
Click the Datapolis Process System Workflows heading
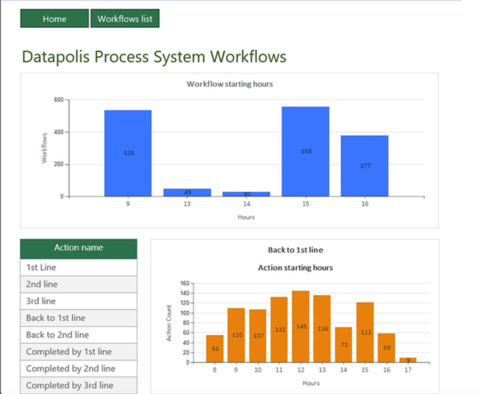pos(154,57)
